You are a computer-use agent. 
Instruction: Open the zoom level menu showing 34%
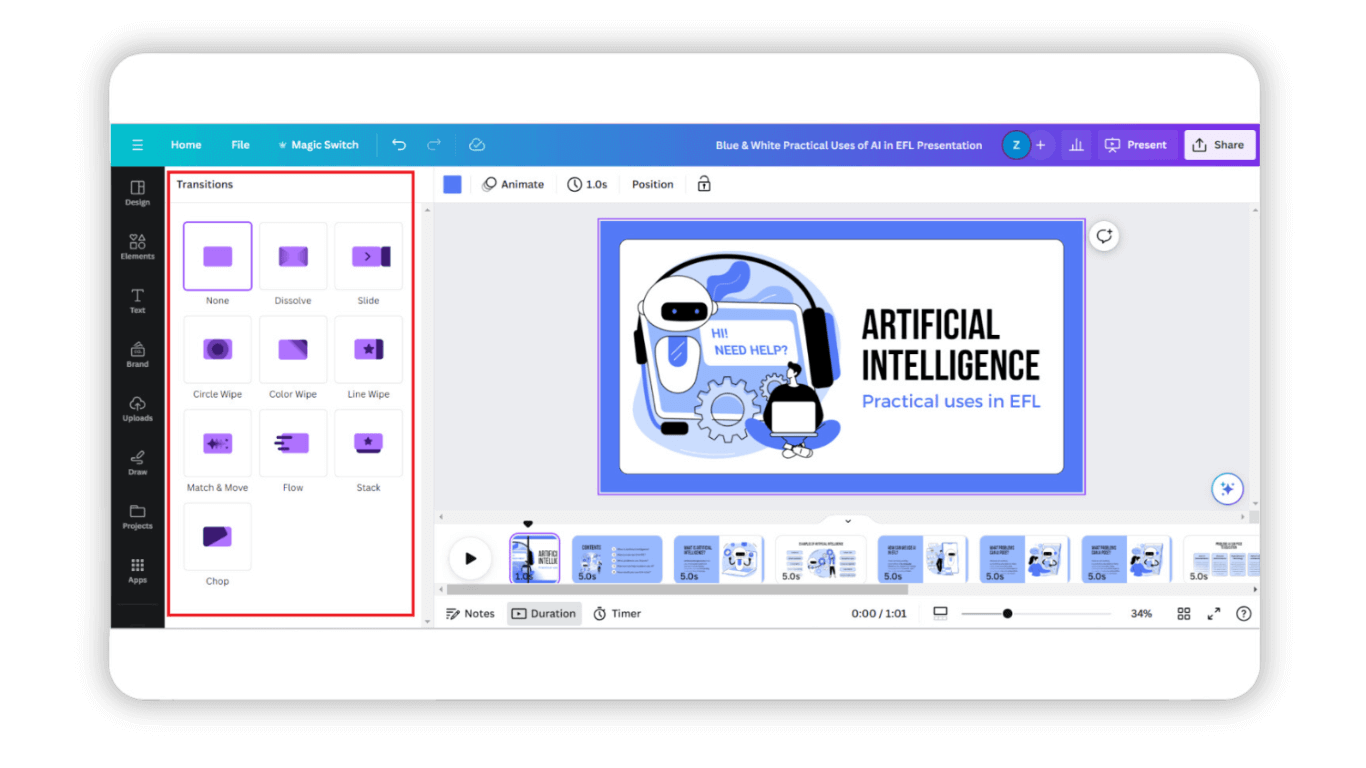click(x=1141, y=613)
